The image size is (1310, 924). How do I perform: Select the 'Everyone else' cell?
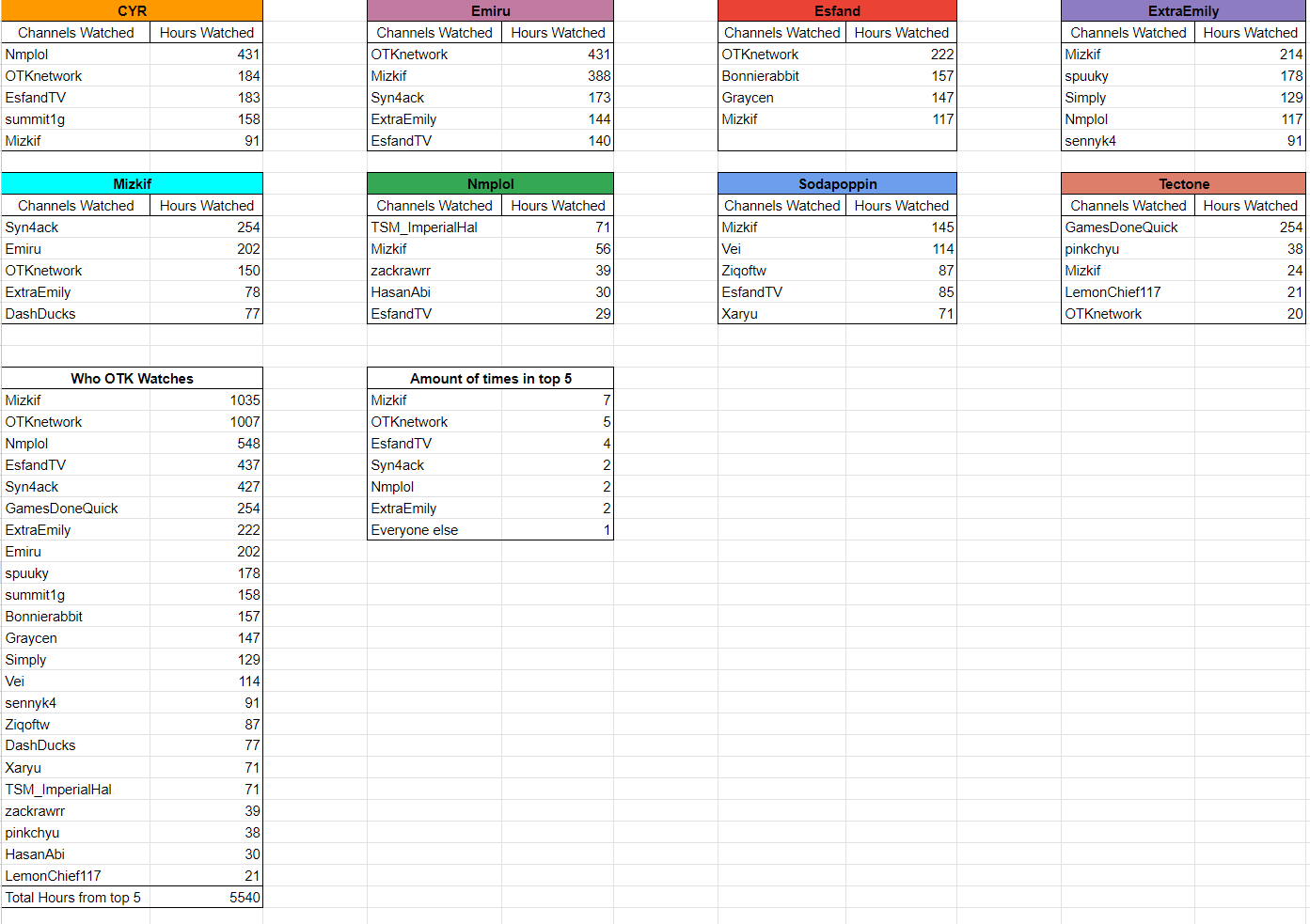[x=434, y=529]
